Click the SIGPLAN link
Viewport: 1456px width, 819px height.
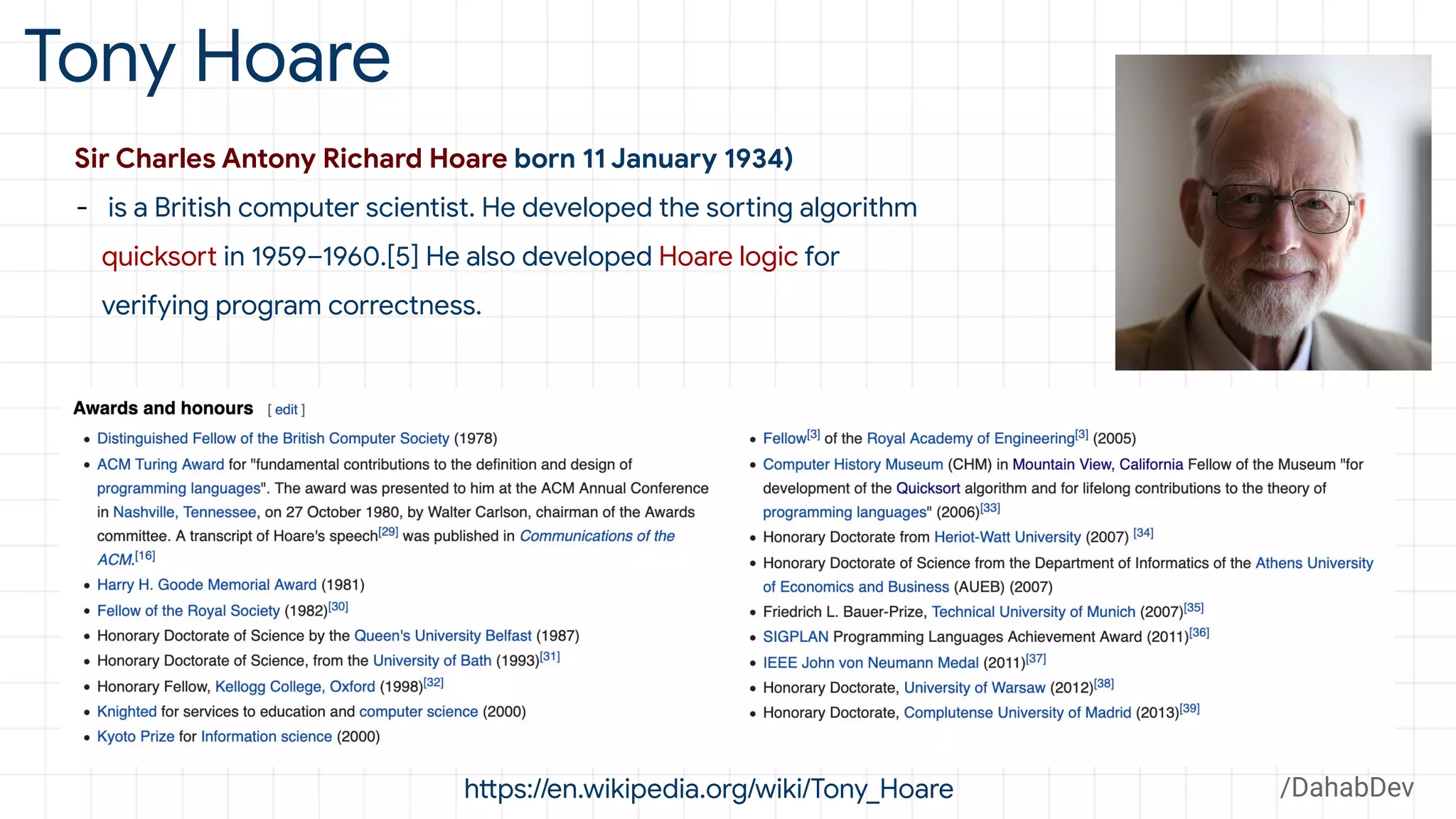(x=796, y=637)
